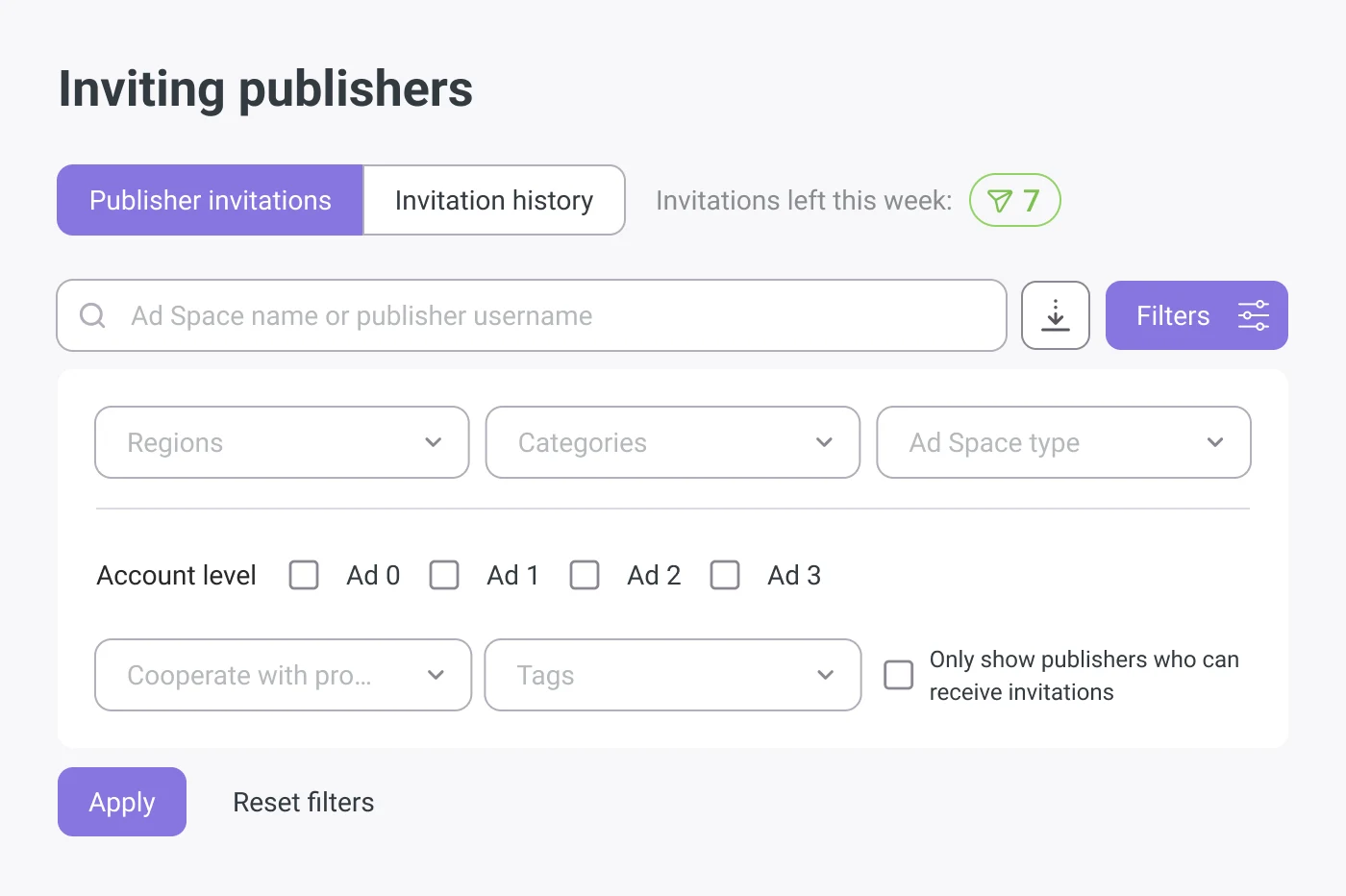Switch to Publisher invitations tab
Viewport: 1346px width, 896px height.
pos(210,200)
